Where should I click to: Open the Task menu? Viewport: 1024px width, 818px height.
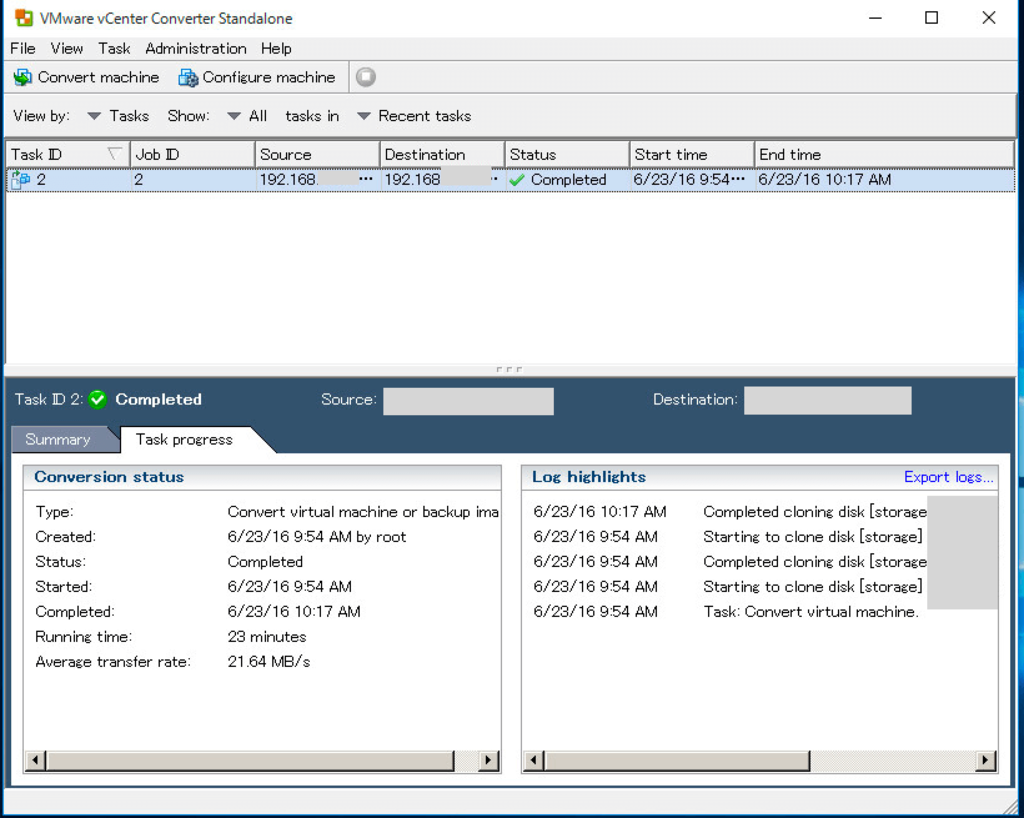(113, 48)
